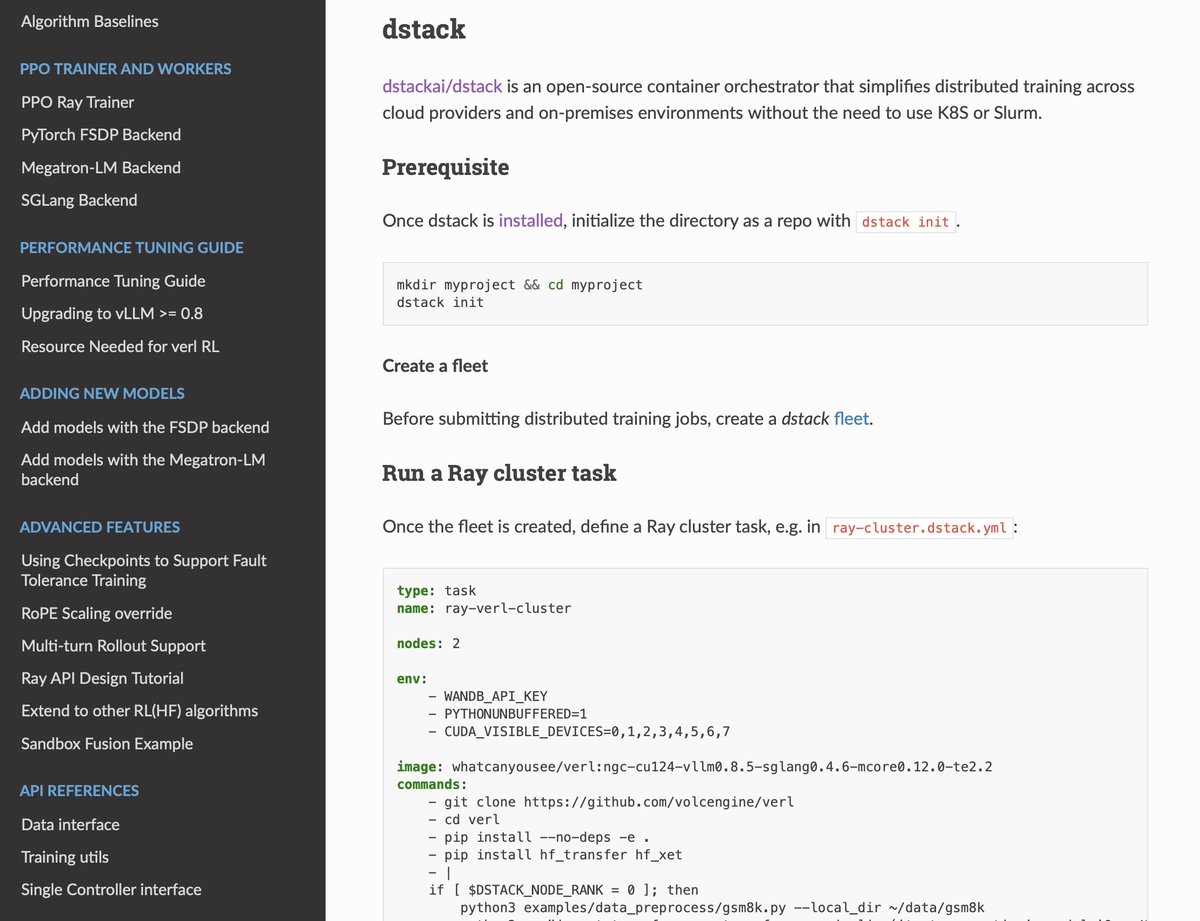Follow the dstackai/dstack link

click(443, 86)
